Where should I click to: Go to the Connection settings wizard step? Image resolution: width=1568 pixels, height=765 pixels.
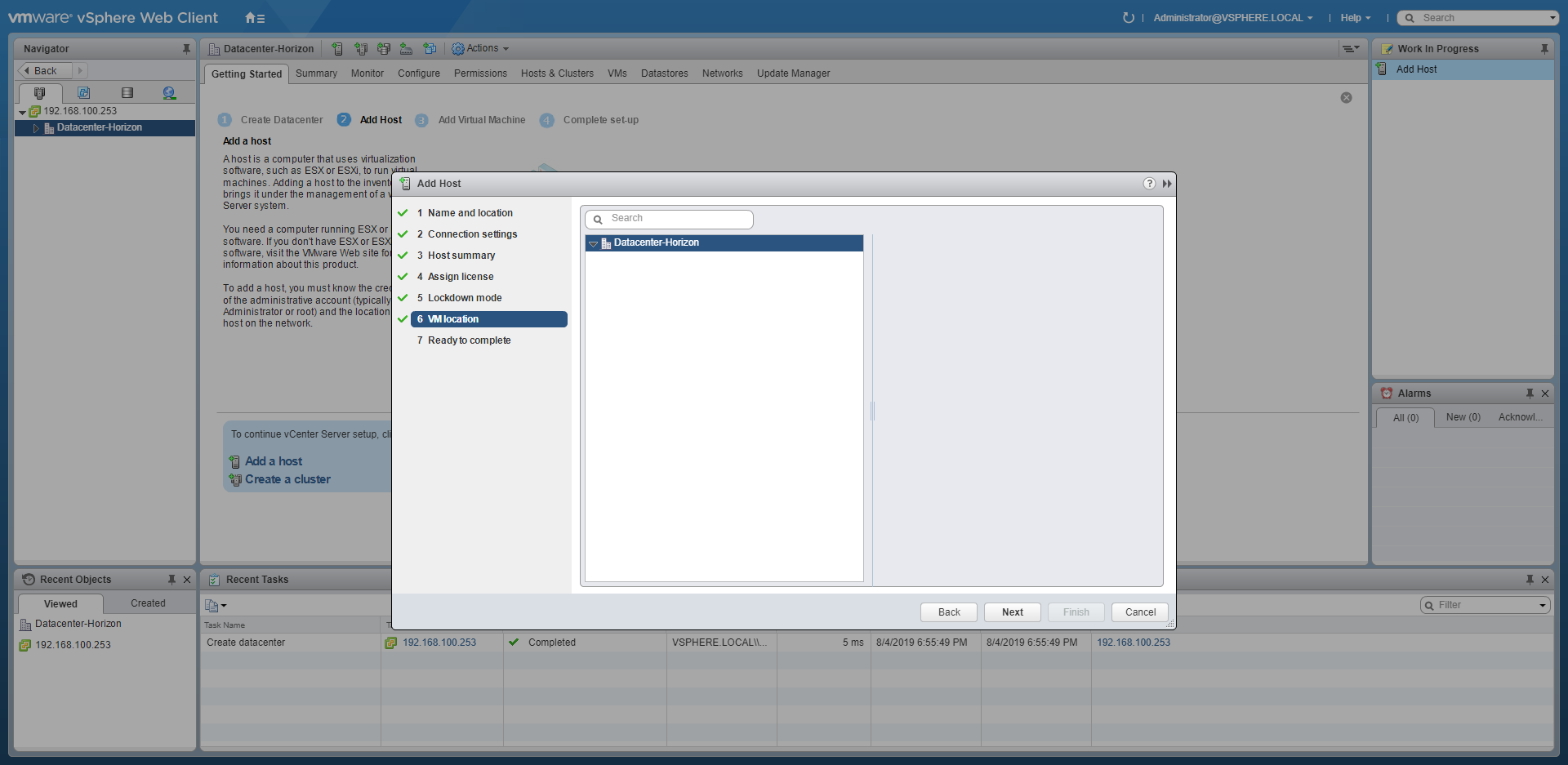coord(472,234)
